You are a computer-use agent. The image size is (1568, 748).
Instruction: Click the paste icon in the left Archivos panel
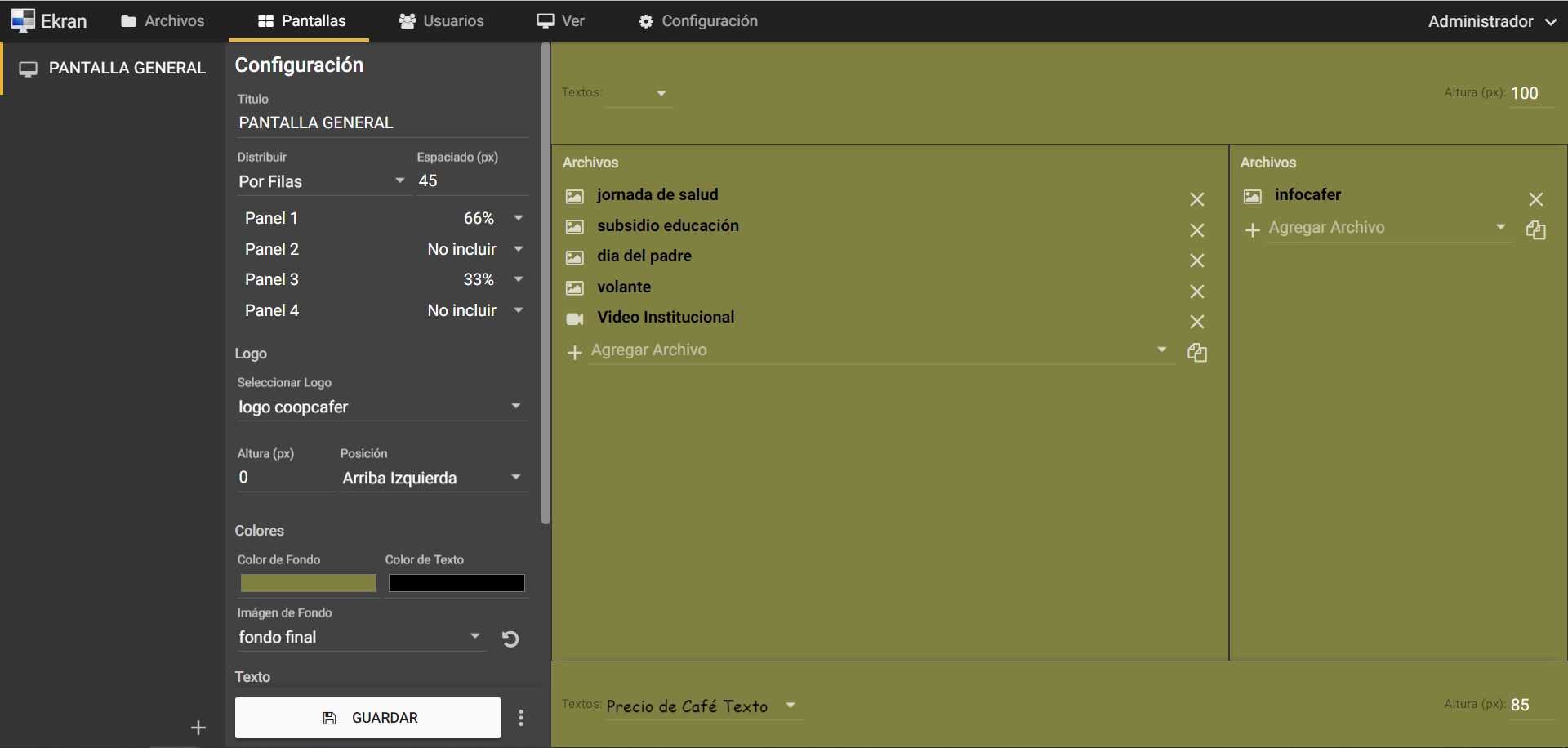(x=1196, y=353)
